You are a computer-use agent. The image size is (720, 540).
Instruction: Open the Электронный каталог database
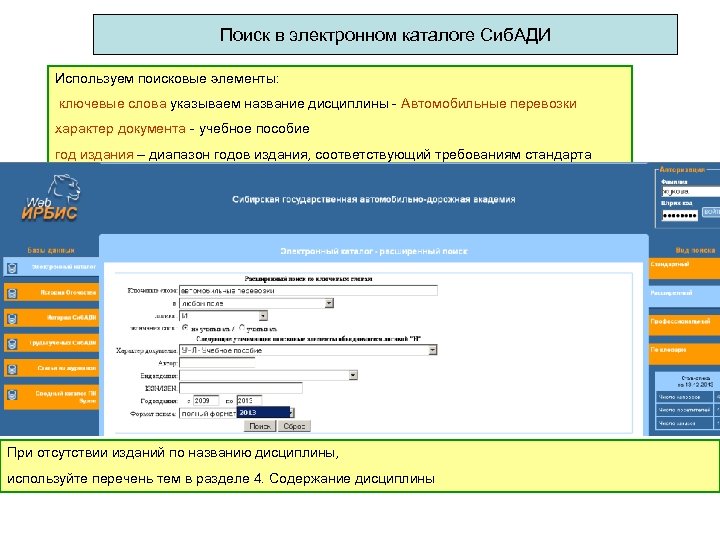(51, 267)
